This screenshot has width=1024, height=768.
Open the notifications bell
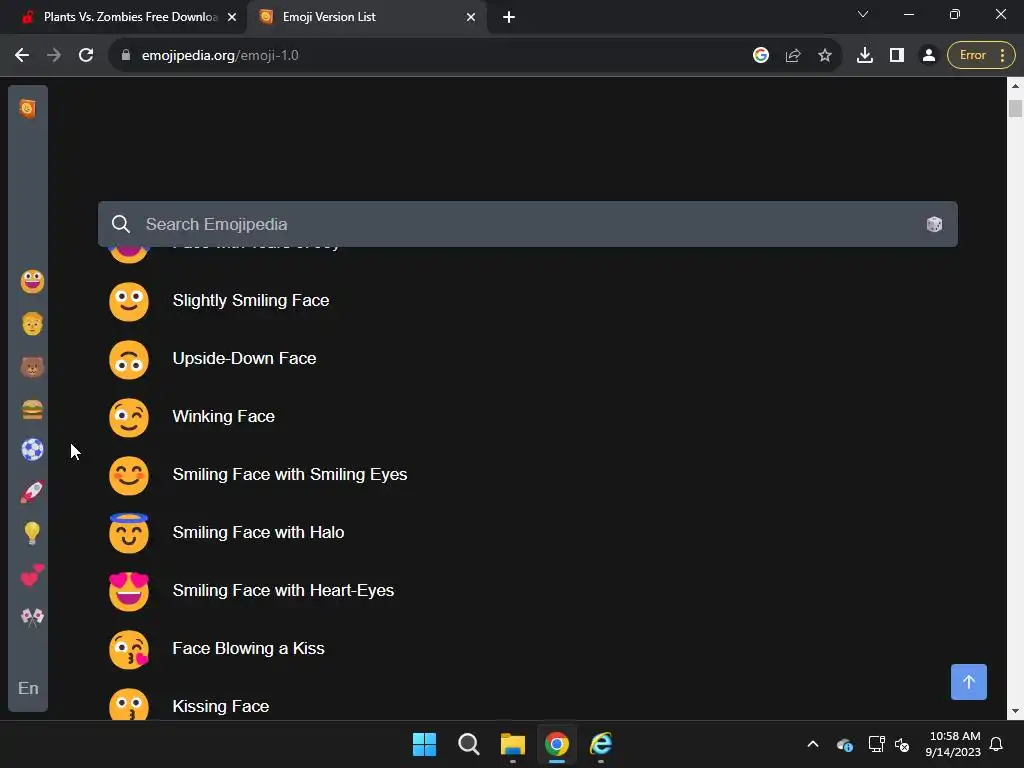997,744
